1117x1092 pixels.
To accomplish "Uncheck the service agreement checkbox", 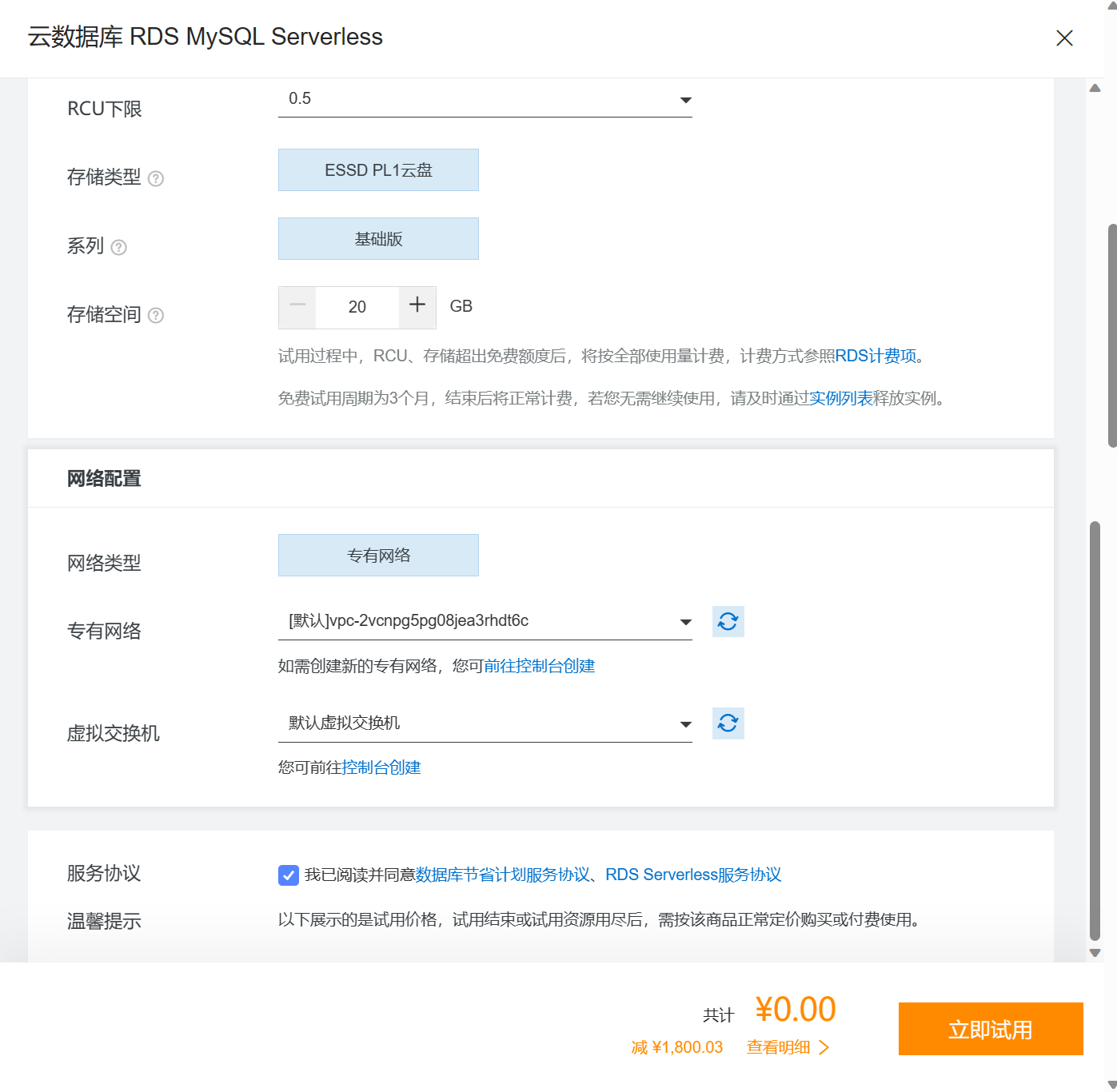I will tap(288, 875).
